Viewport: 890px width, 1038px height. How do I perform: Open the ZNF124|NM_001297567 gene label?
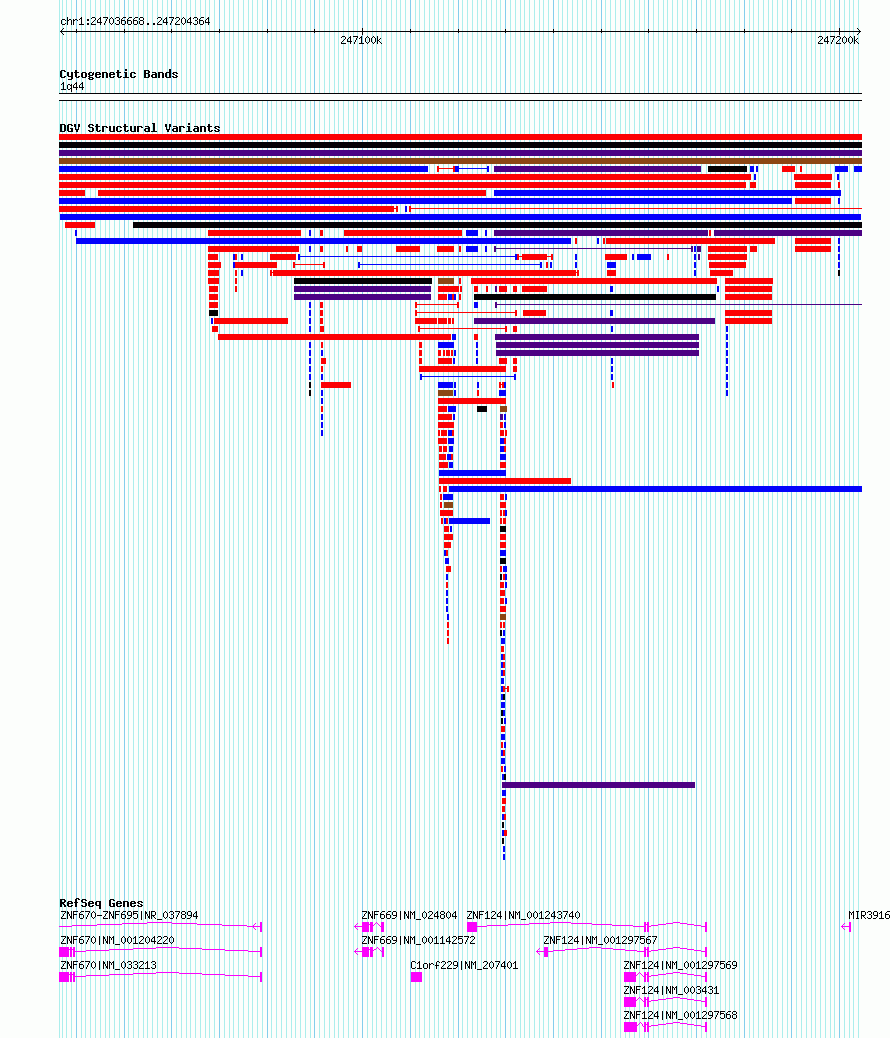(600, 940)
